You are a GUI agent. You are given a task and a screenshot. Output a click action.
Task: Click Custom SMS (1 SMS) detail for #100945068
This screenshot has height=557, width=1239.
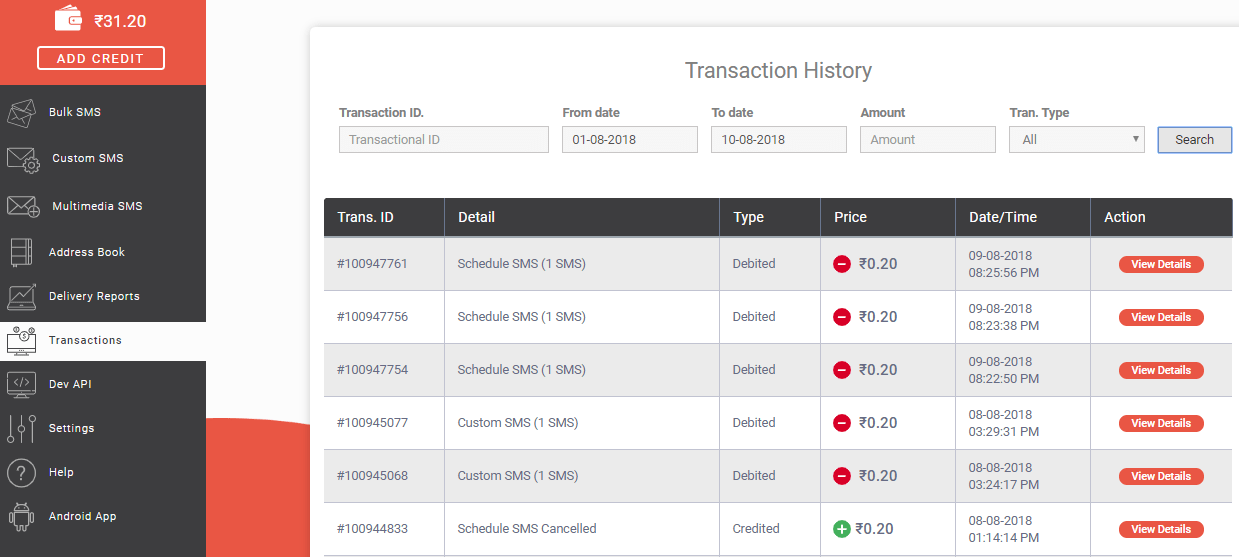[518, 476]
